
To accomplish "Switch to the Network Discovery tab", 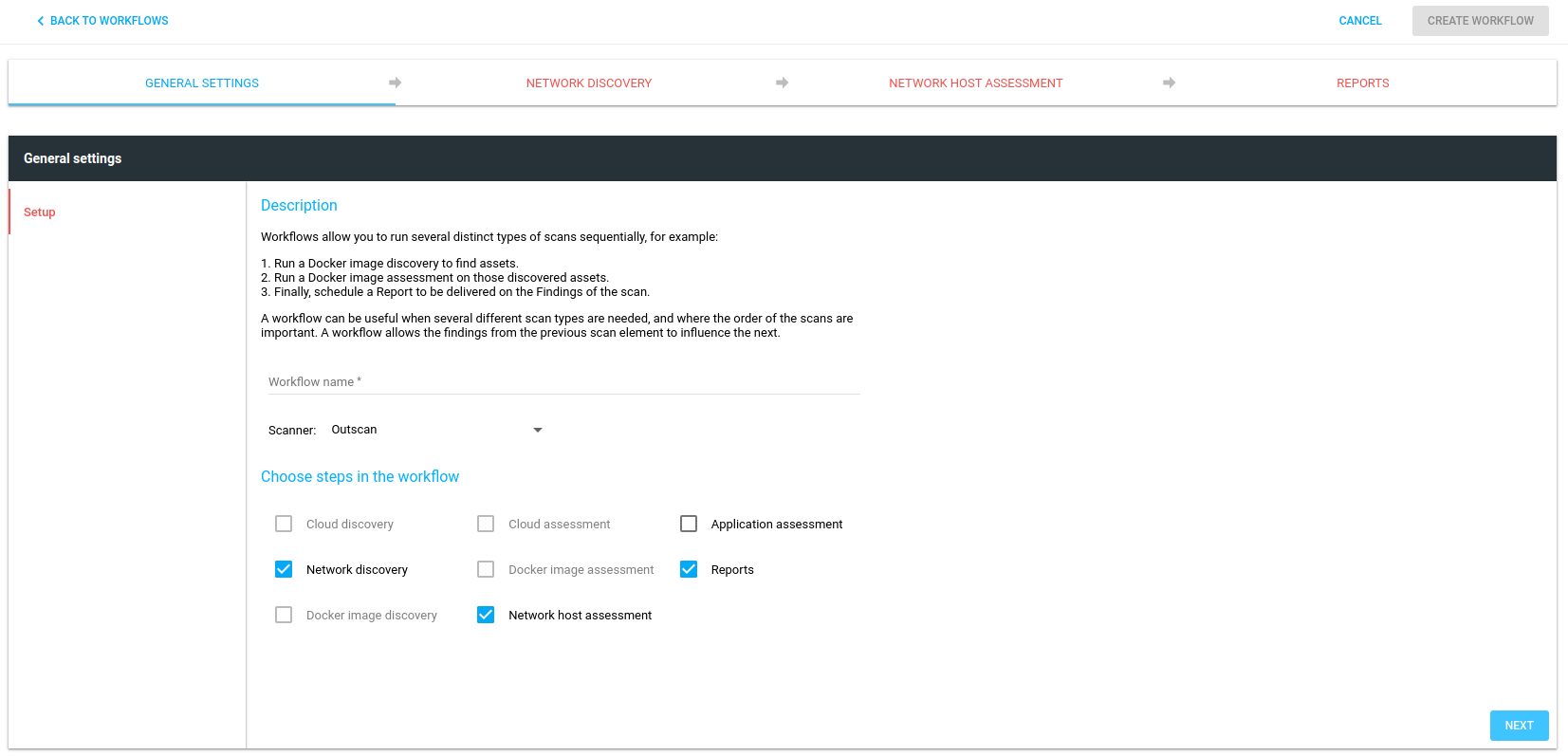I will click(589, 83).
